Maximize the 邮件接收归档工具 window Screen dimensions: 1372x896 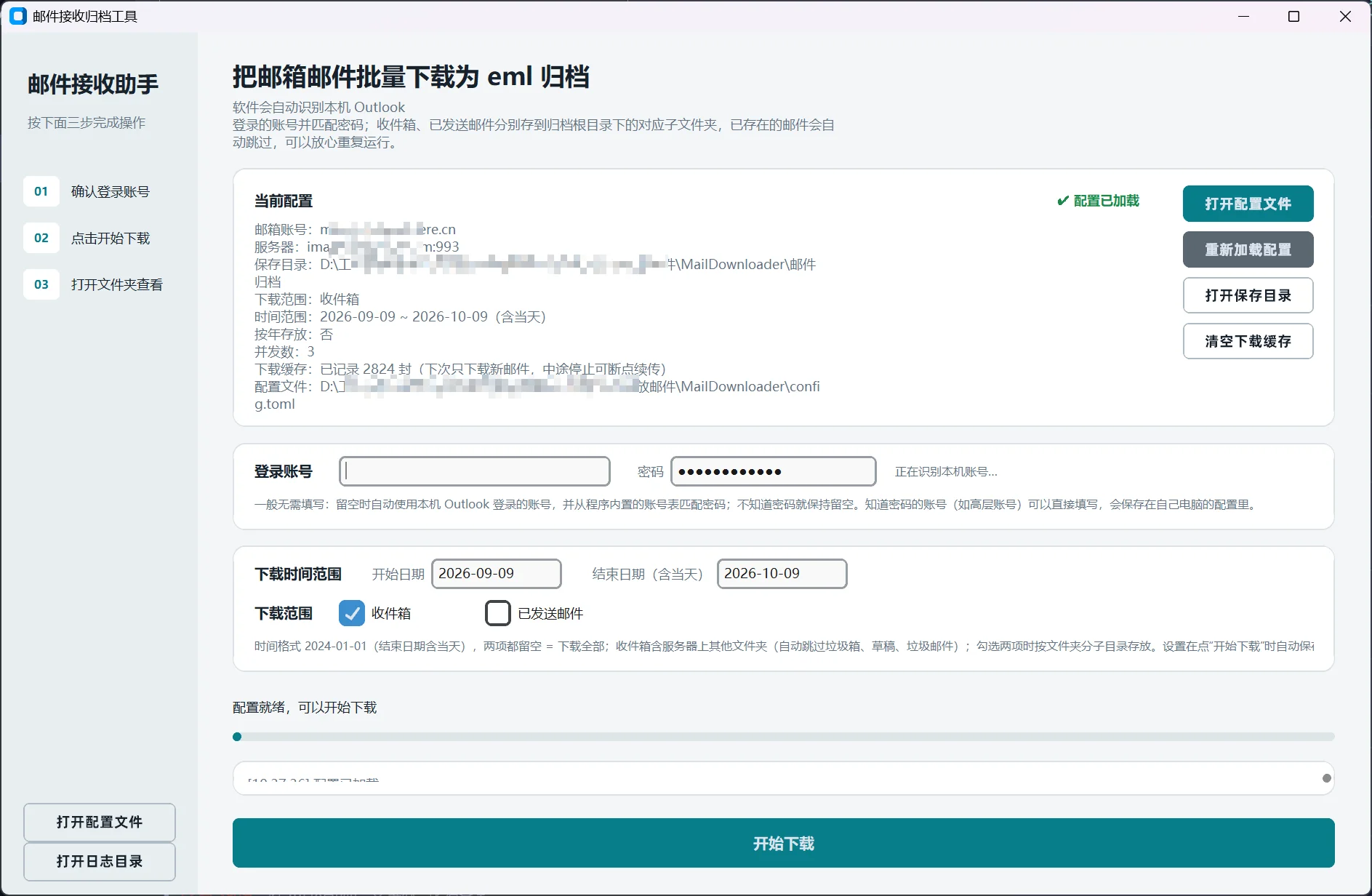coord(1293,16)
